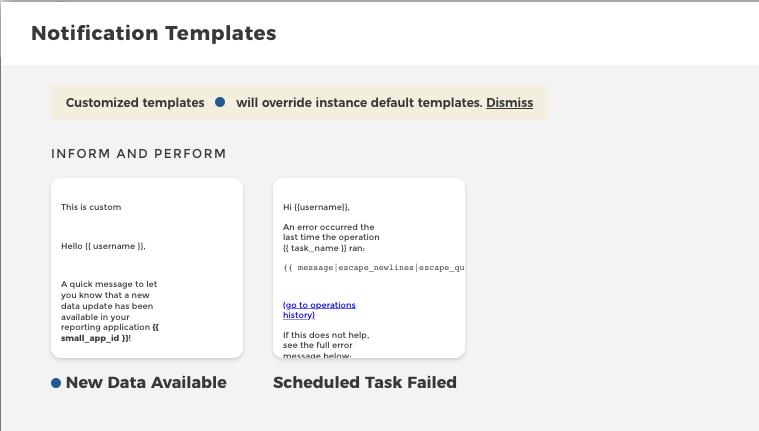Click 'will override instance default templates' text
This screenshot has width=759, height=431.
pyautogui.click(x=359, y=103)
